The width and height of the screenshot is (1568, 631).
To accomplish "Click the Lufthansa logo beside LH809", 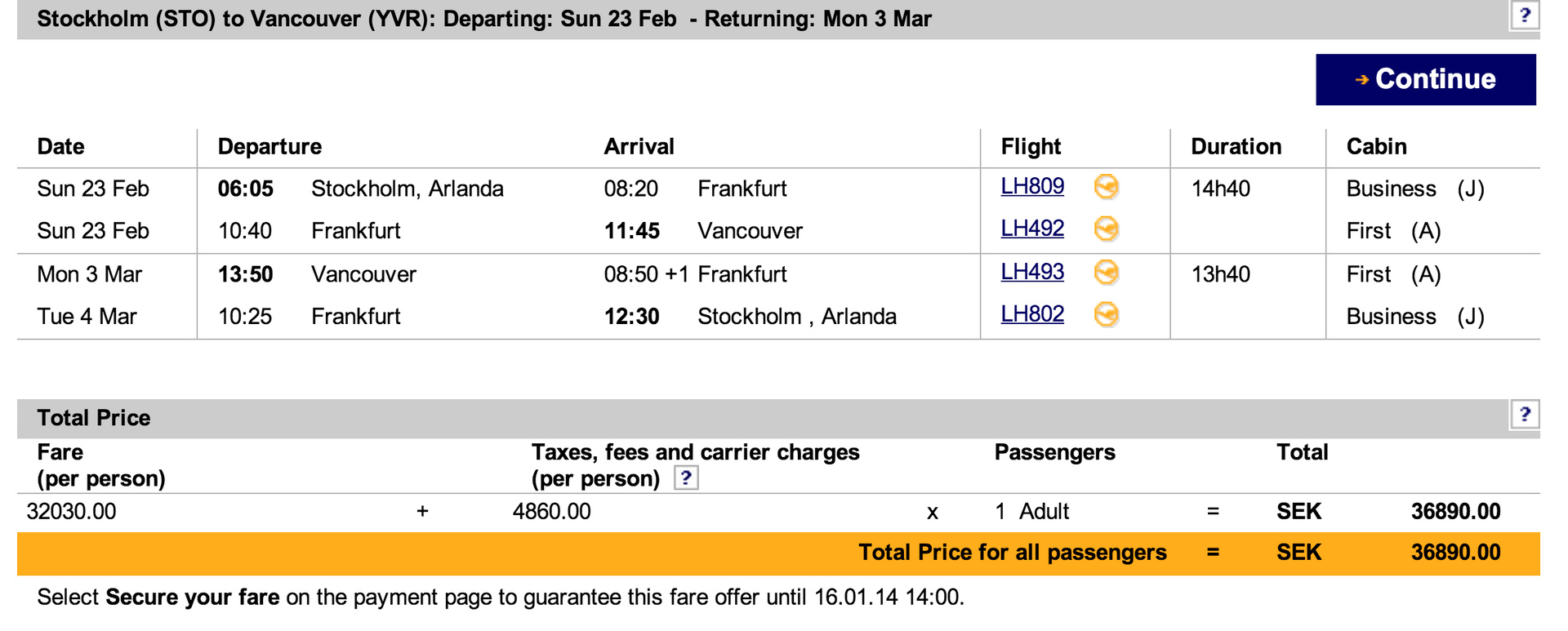I will click(x=1106, y=187).
